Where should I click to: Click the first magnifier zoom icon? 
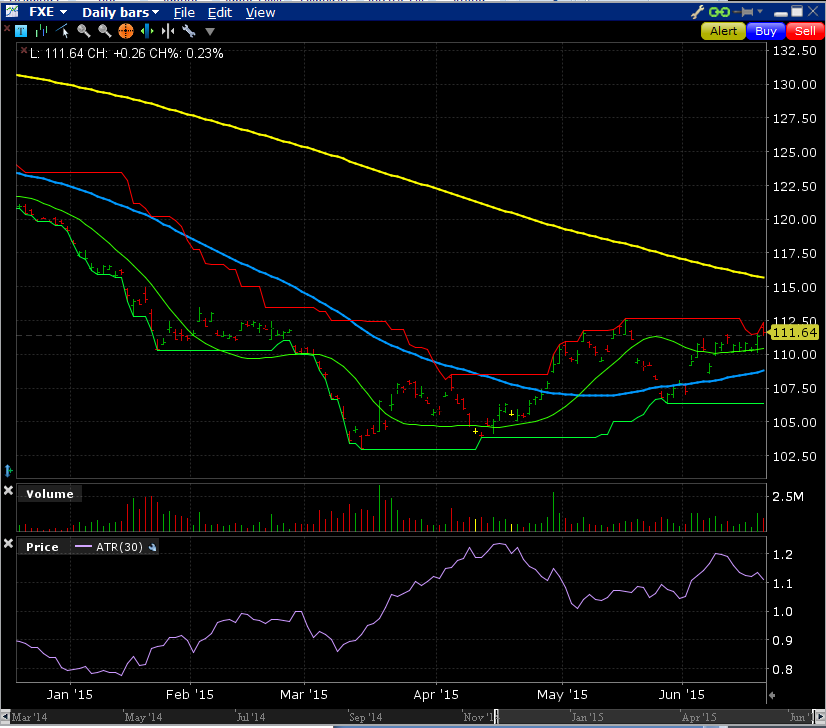point(84,31)
